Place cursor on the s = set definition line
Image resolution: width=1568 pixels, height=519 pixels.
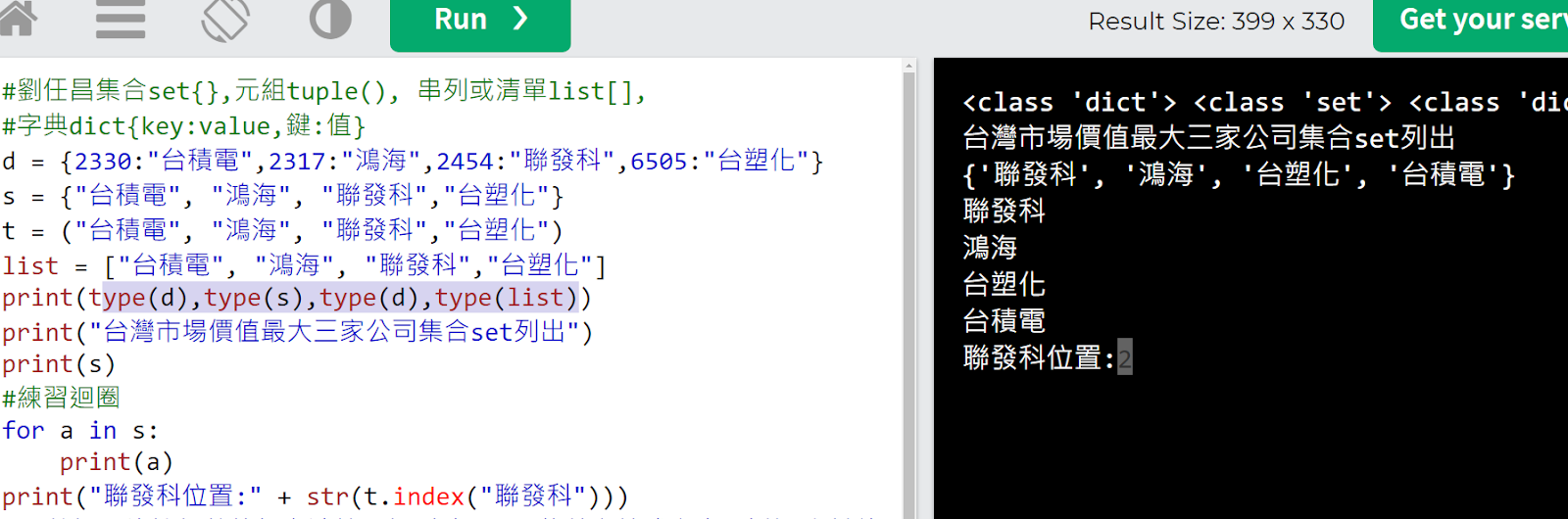pos(283,196)
